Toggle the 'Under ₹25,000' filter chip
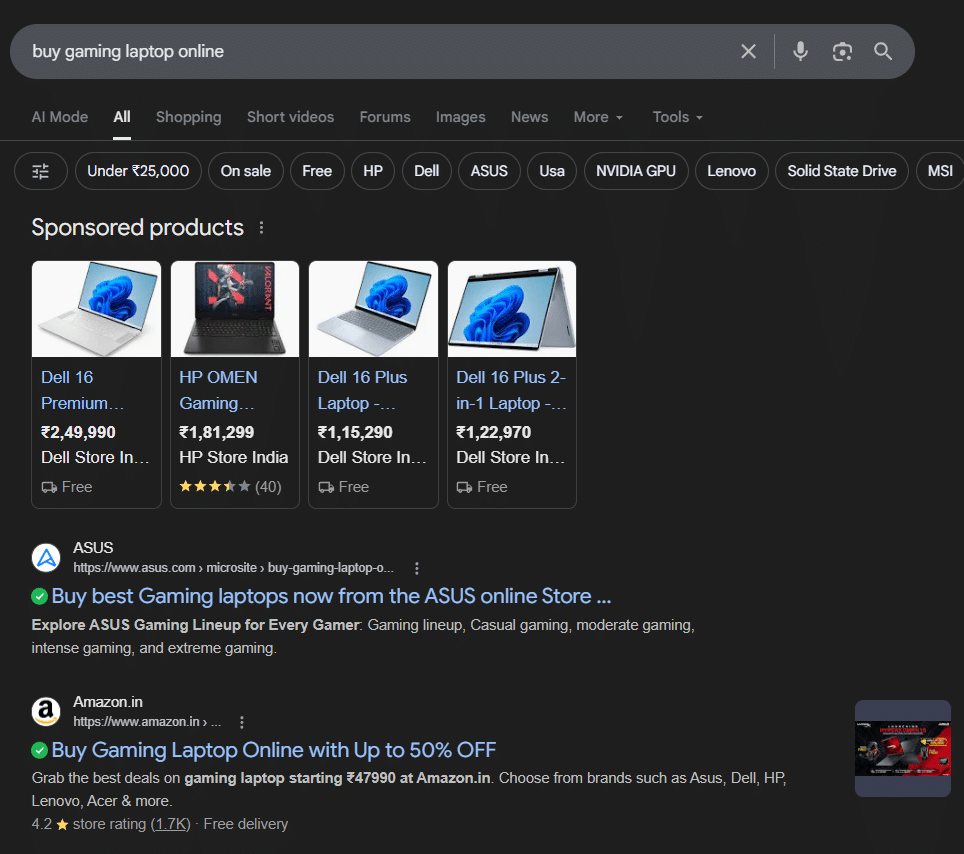Screen dimensions: 964x854 pyautogui.click(x=138, y=171)
